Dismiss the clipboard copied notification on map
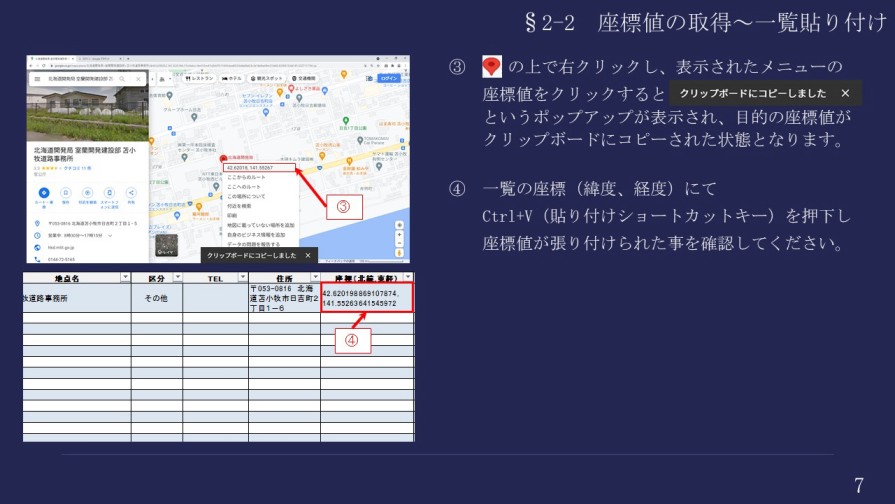 coord(308,256)
